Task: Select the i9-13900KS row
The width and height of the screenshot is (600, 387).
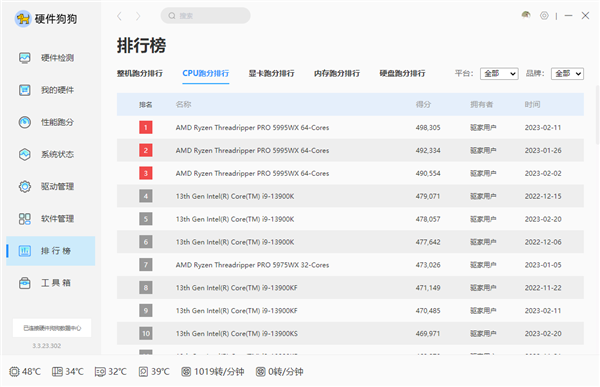Action: (x=350, y=333)
